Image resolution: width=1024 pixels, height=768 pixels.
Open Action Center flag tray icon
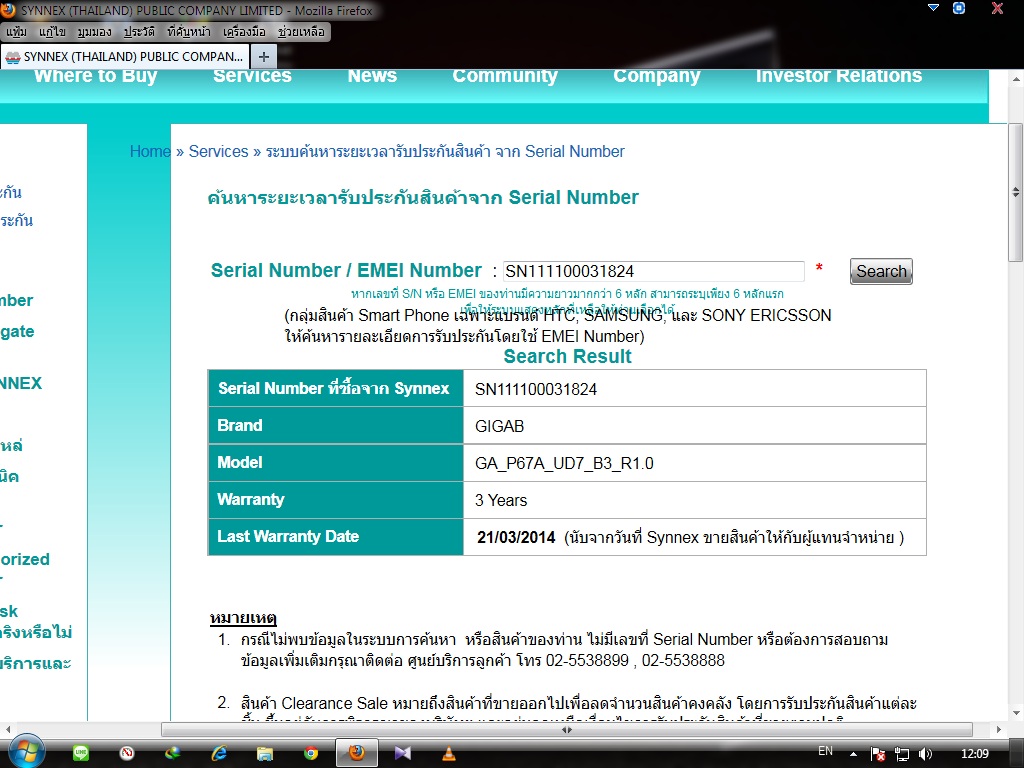click(x=878, y=754)
